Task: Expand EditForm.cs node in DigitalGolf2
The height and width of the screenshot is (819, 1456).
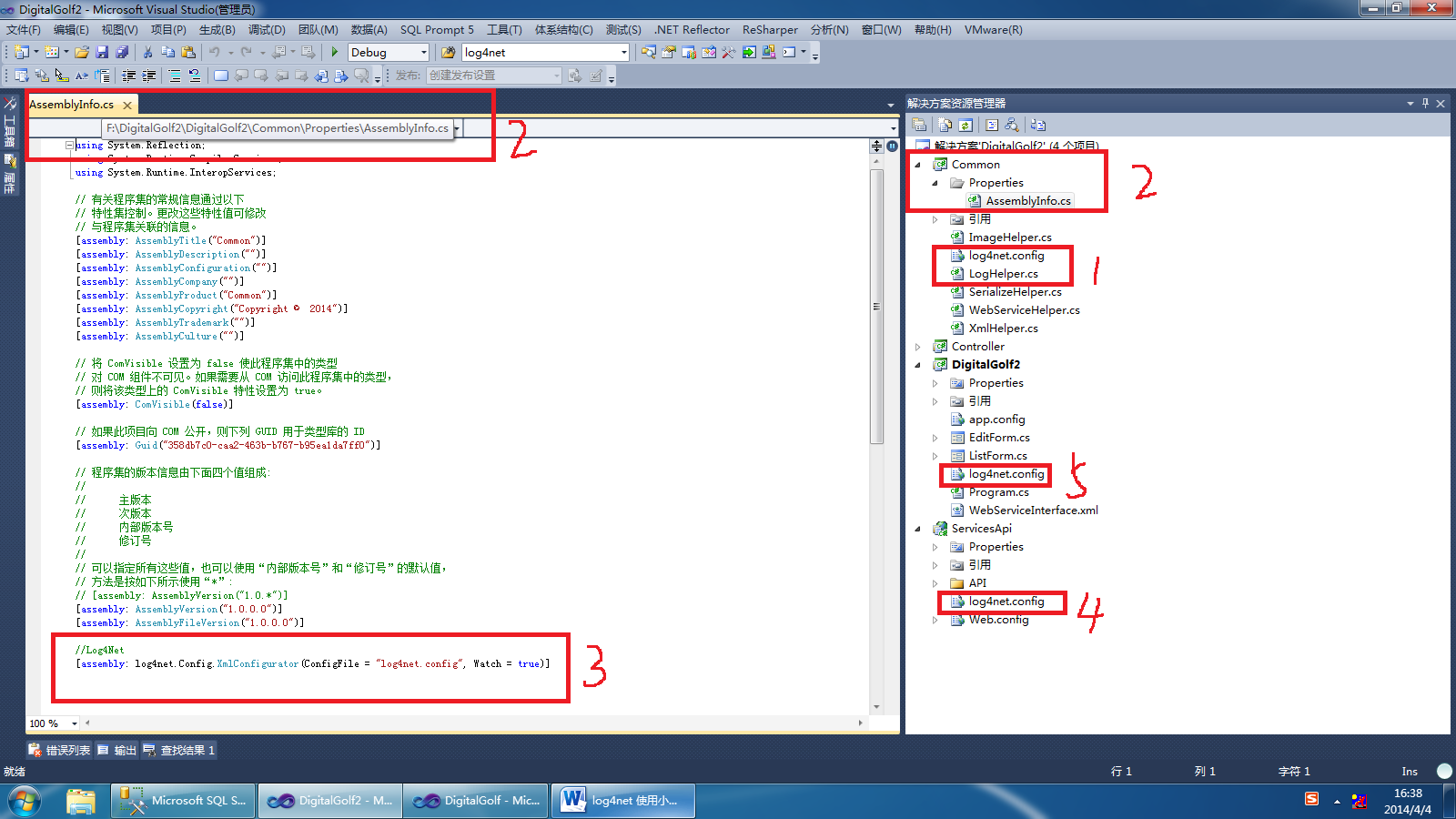Action: [935, 438]
